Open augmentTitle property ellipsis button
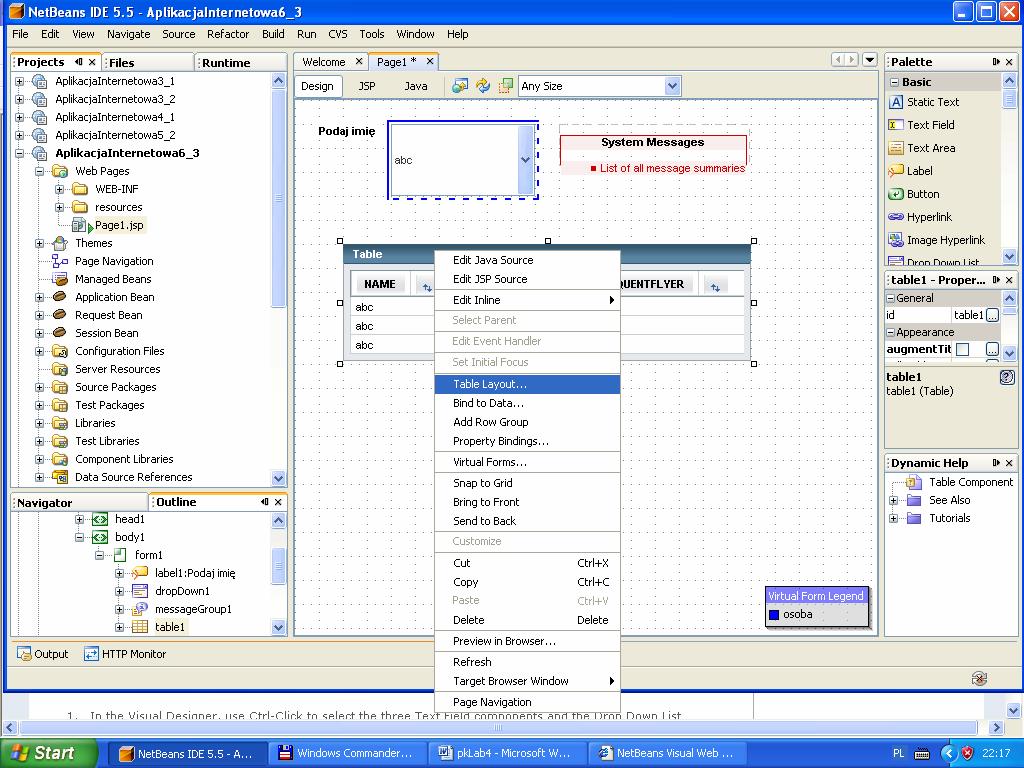1024x768 pixels. 992,349
